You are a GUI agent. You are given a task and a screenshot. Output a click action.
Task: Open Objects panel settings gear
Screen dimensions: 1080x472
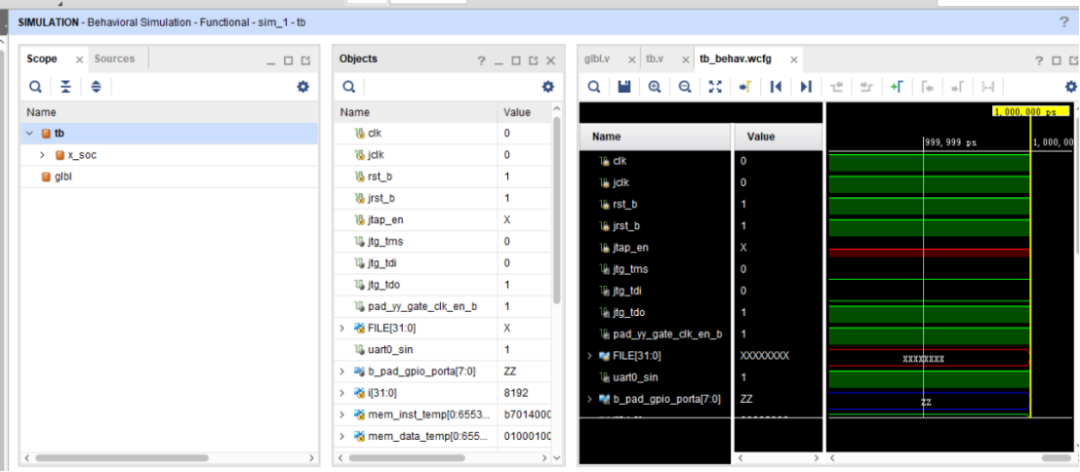548,86
